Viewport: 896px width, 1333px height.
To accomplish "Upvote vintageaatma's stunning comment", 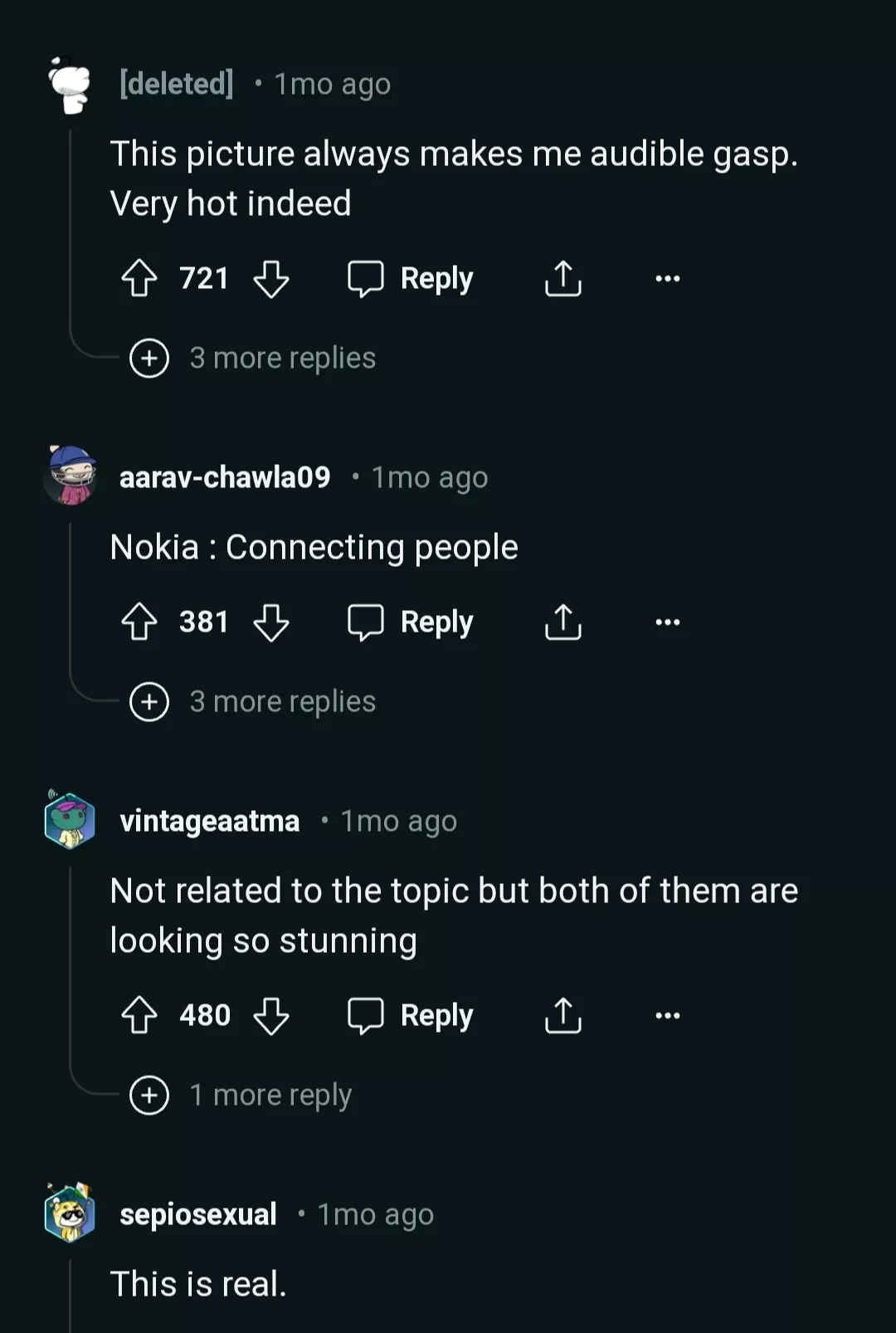I will click(x=139, y=1015).
